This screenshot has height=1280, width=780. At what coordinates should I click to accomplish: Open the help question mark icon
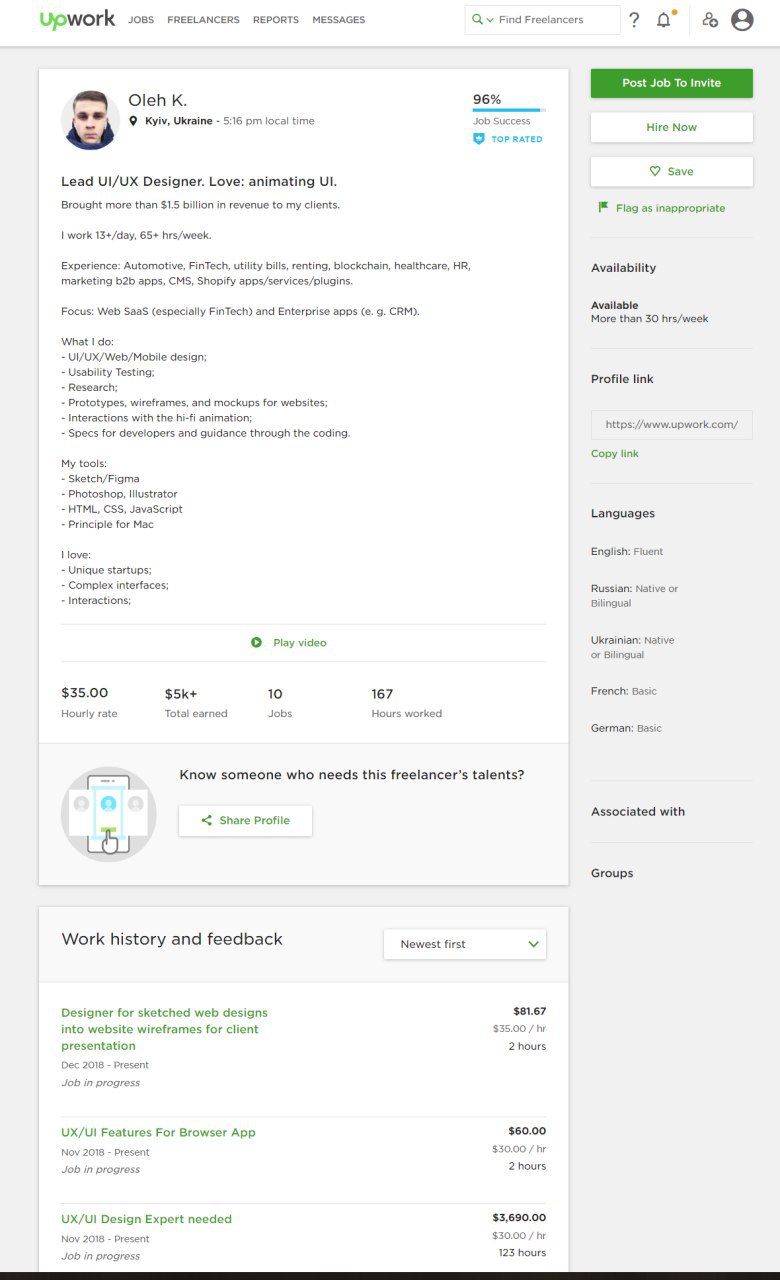pos(634,20)
